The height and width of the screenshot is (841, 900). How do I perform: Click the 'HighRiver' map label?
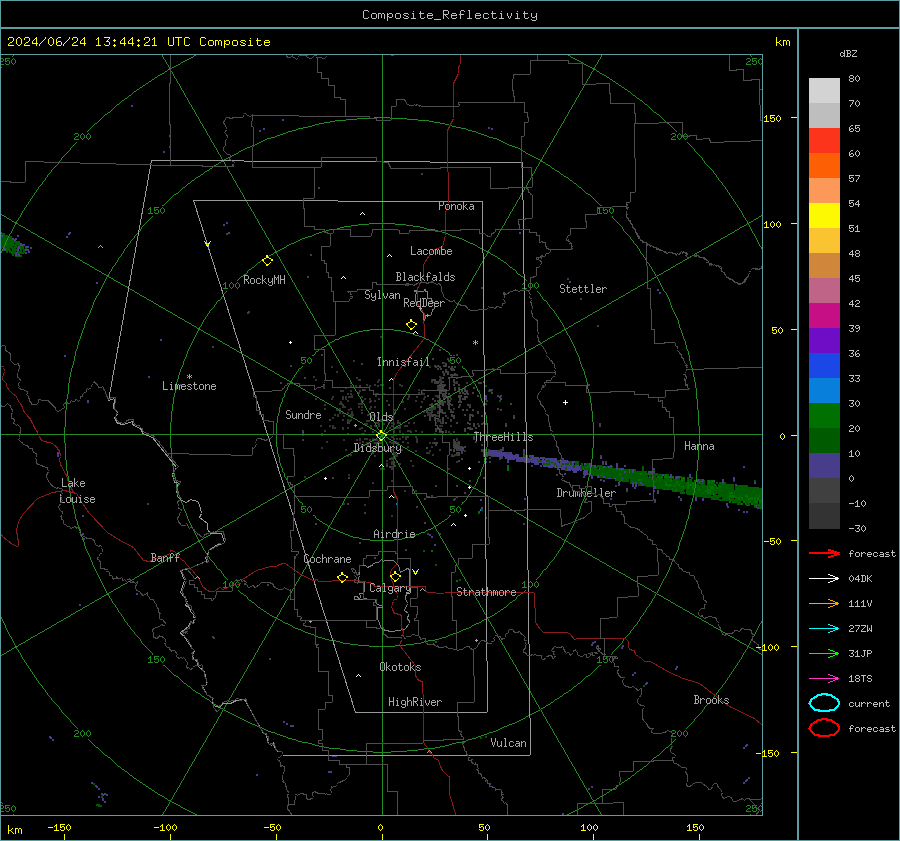(415, 702)
